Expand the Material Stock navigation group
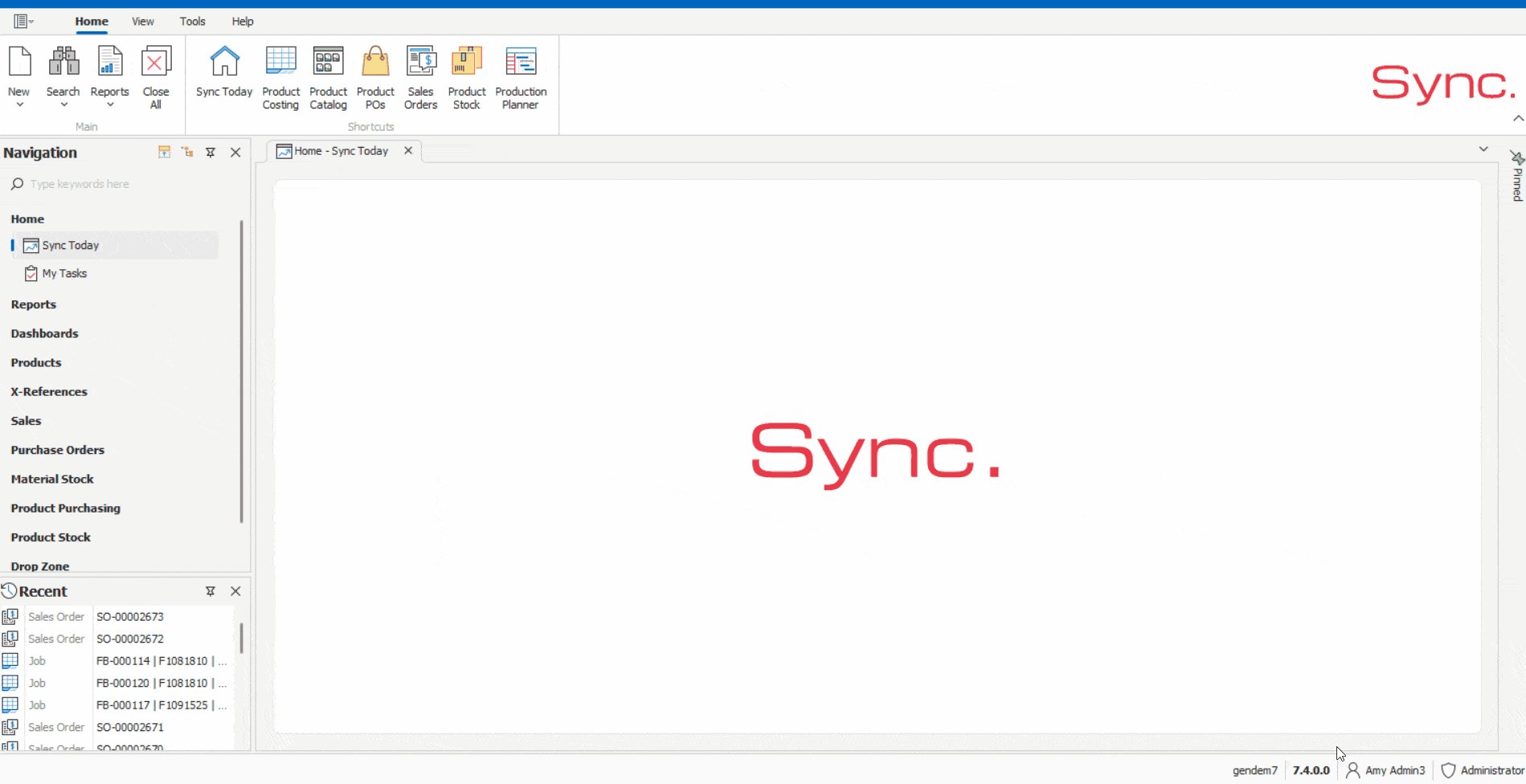 pos(52,480)
